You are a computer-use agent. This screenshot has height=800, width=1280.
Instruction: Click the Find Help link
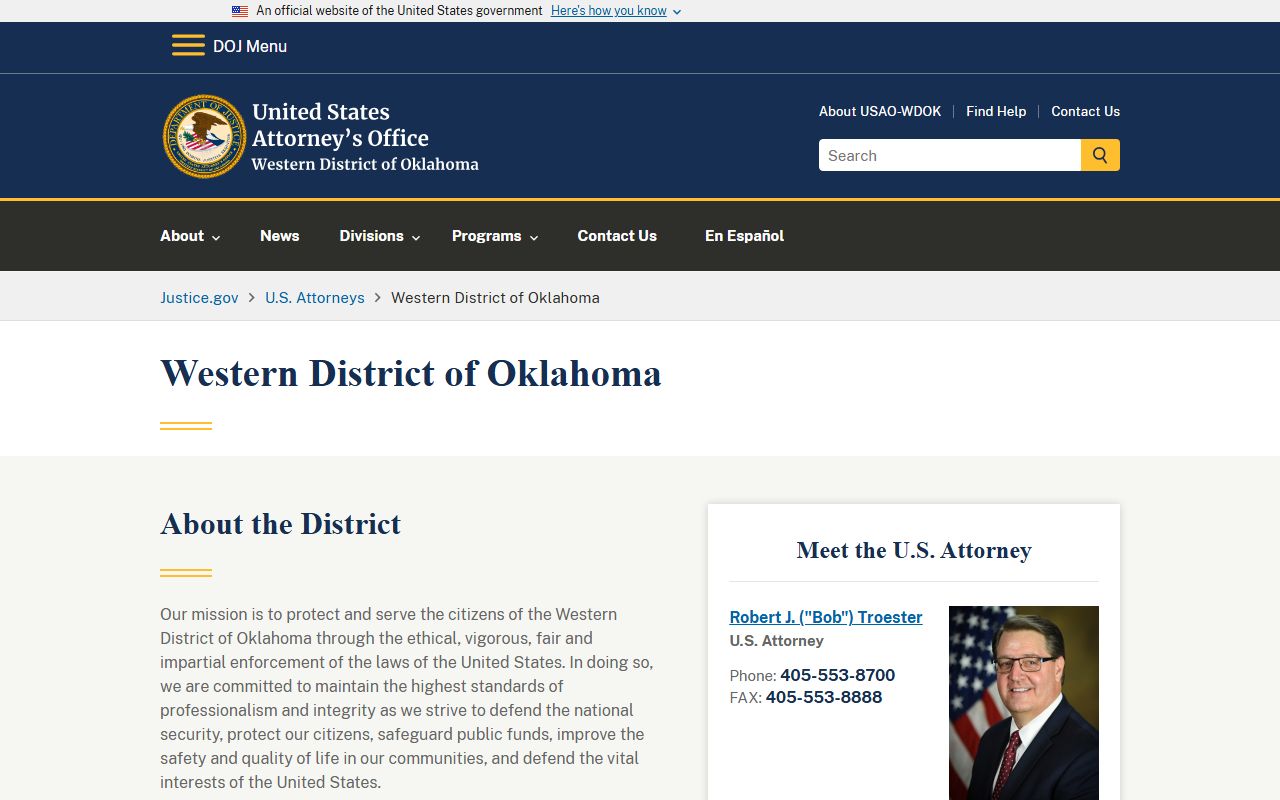tap(996, 111)
